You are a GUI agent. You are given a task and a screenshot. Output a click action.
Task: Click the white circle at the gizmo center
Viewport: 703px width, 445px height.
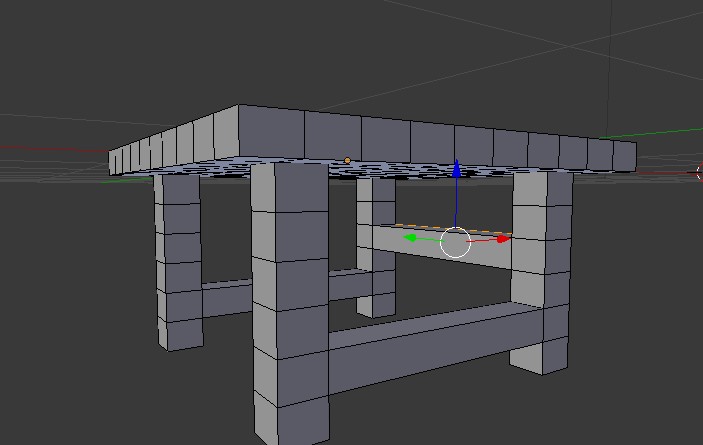click(455, 242)
